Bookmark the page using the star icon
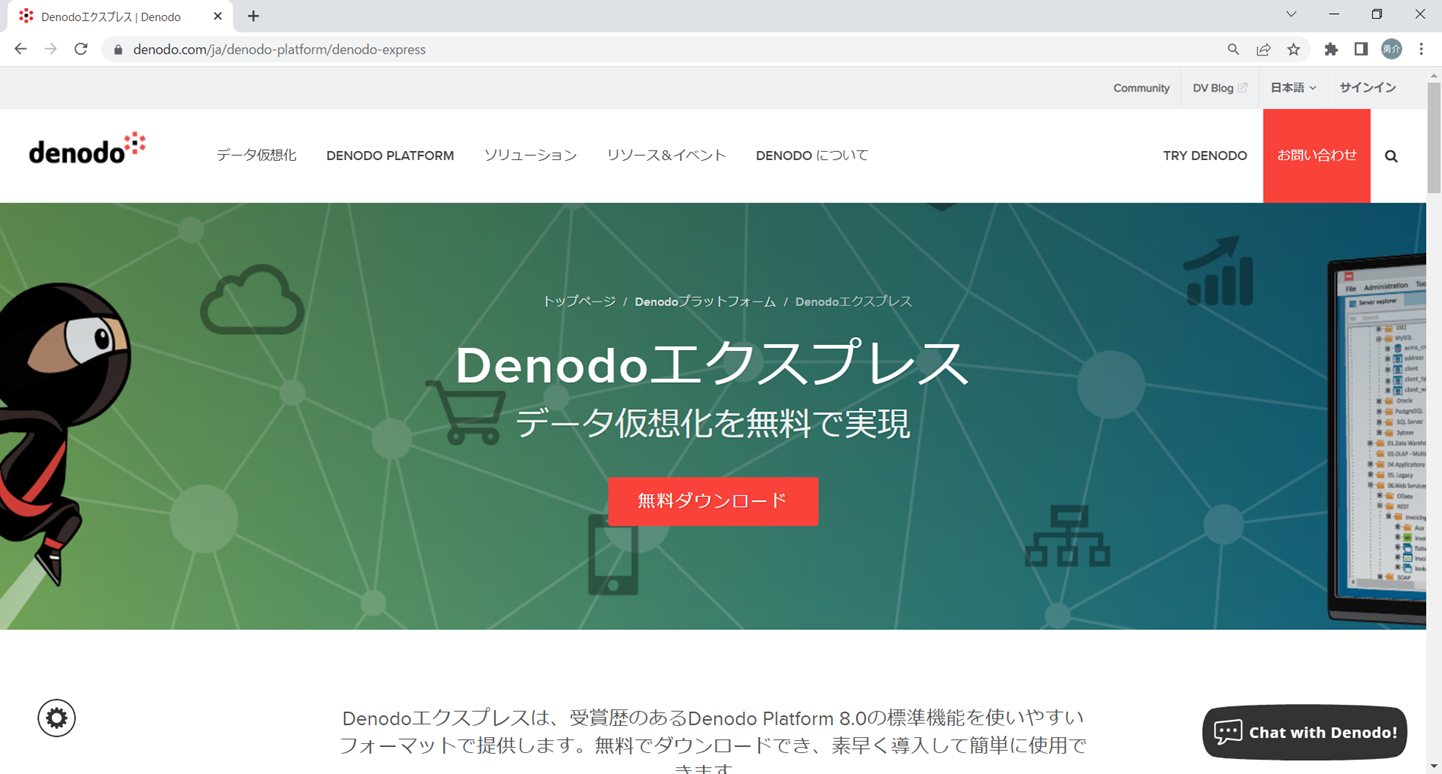 pos(1295,48)
